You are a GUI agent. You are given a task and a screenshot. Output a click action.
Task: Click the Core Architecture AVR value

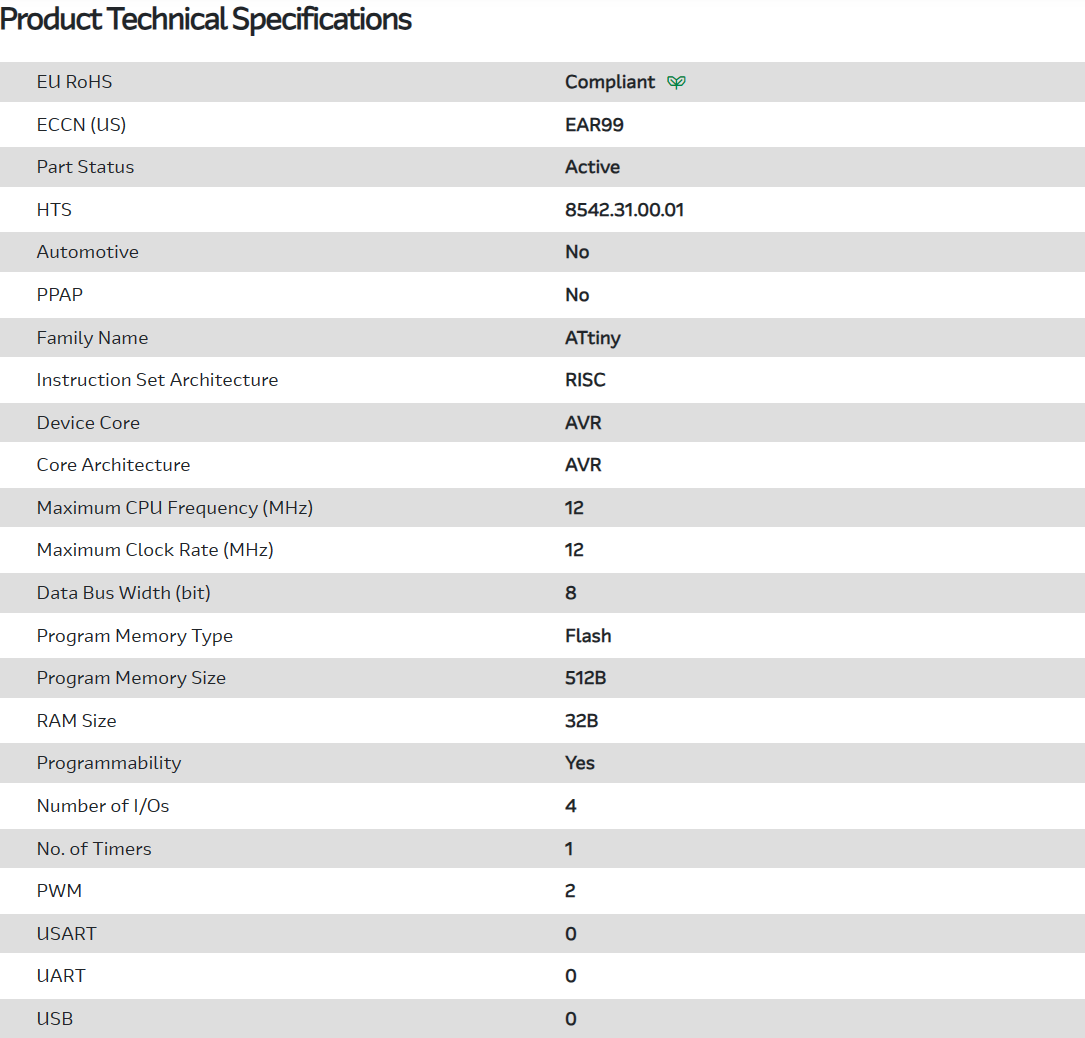(583, 465)
